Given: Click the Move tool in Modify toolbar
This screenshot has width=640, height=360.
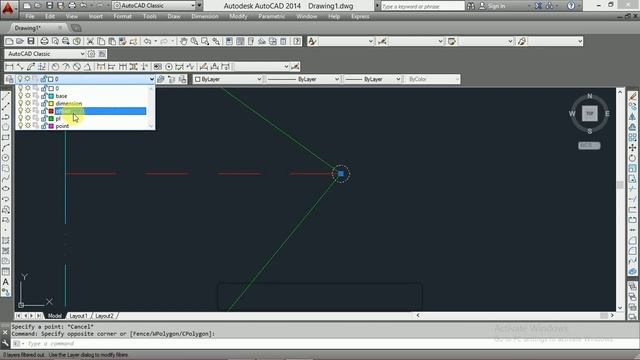Looking at the screenshot, I should pyautogui.click(x=632, y=148).
